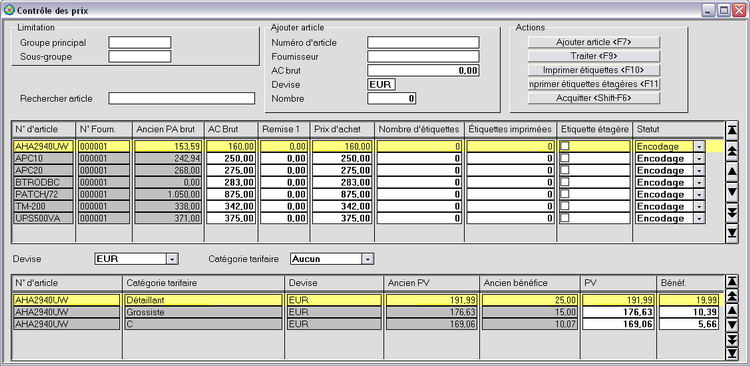Focus the Nombre field
This screenshot has height=366, width=750.
[392, 99]
